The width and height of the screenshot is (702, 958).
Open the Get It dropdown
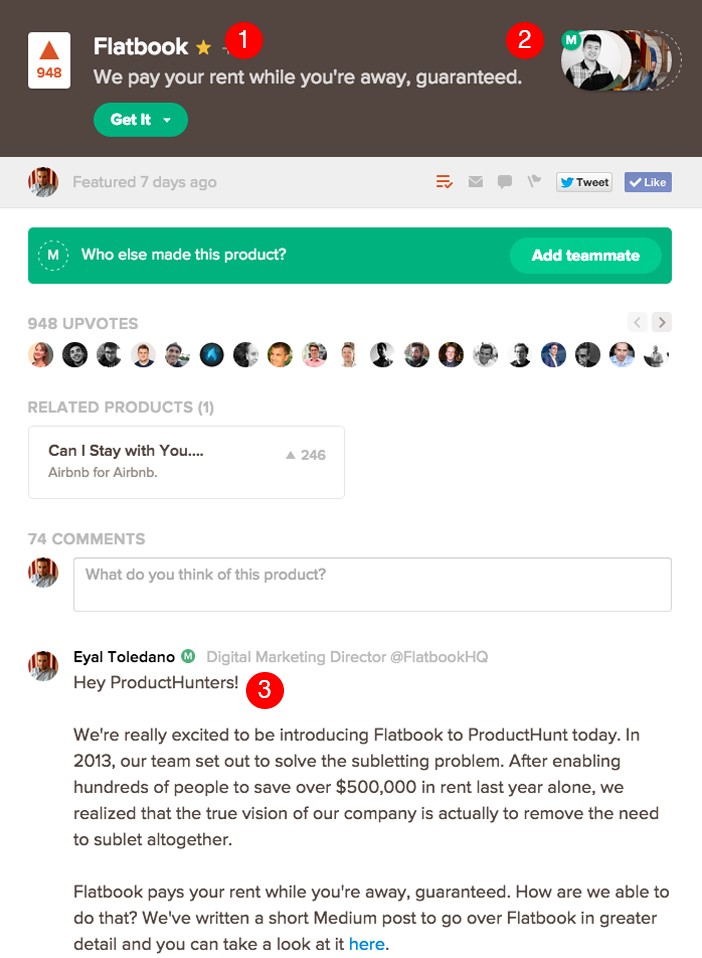(x=140, y=120)
